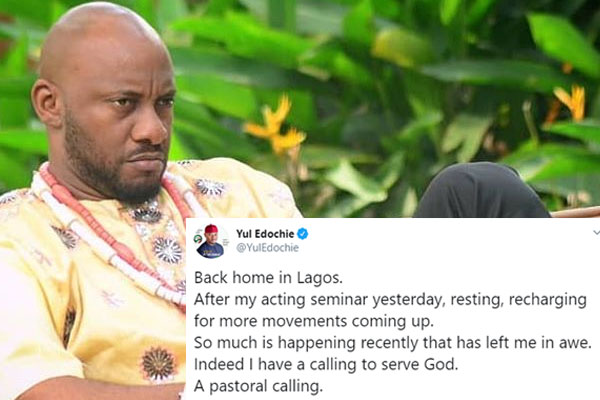Click the "for more movements coming up." text
600x400 pixels.
click(314, 321)
